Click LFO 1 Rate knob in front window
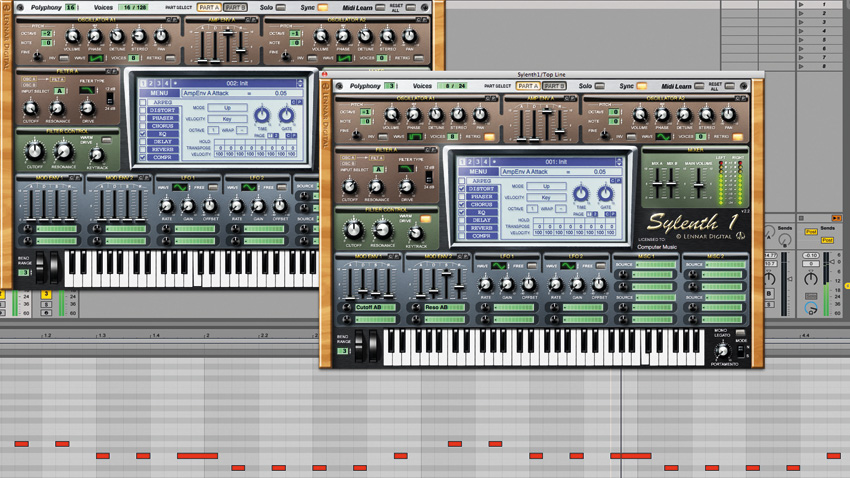This screenshot has height=478, width=850. coord(485,284)
